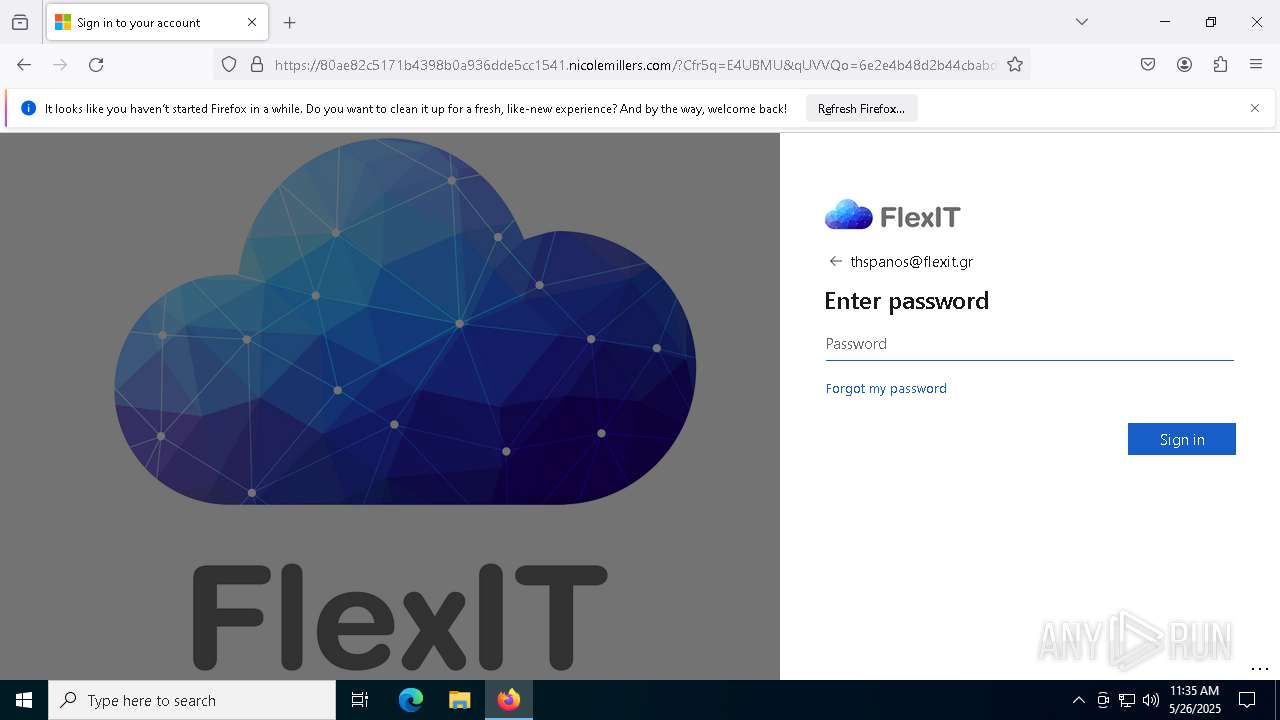
Task: Expand the list all tabs chevron
Action: tap(1082, 22)
